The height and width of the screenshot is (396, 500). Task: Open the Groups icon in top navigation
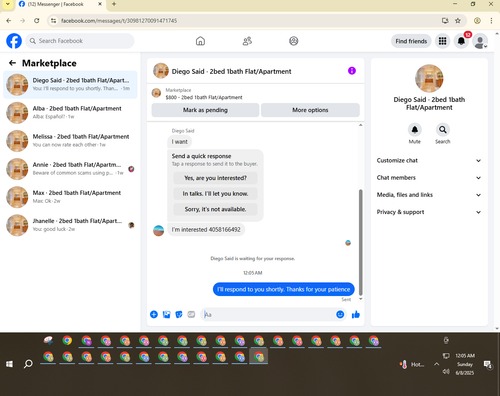[x=294, y=41]
